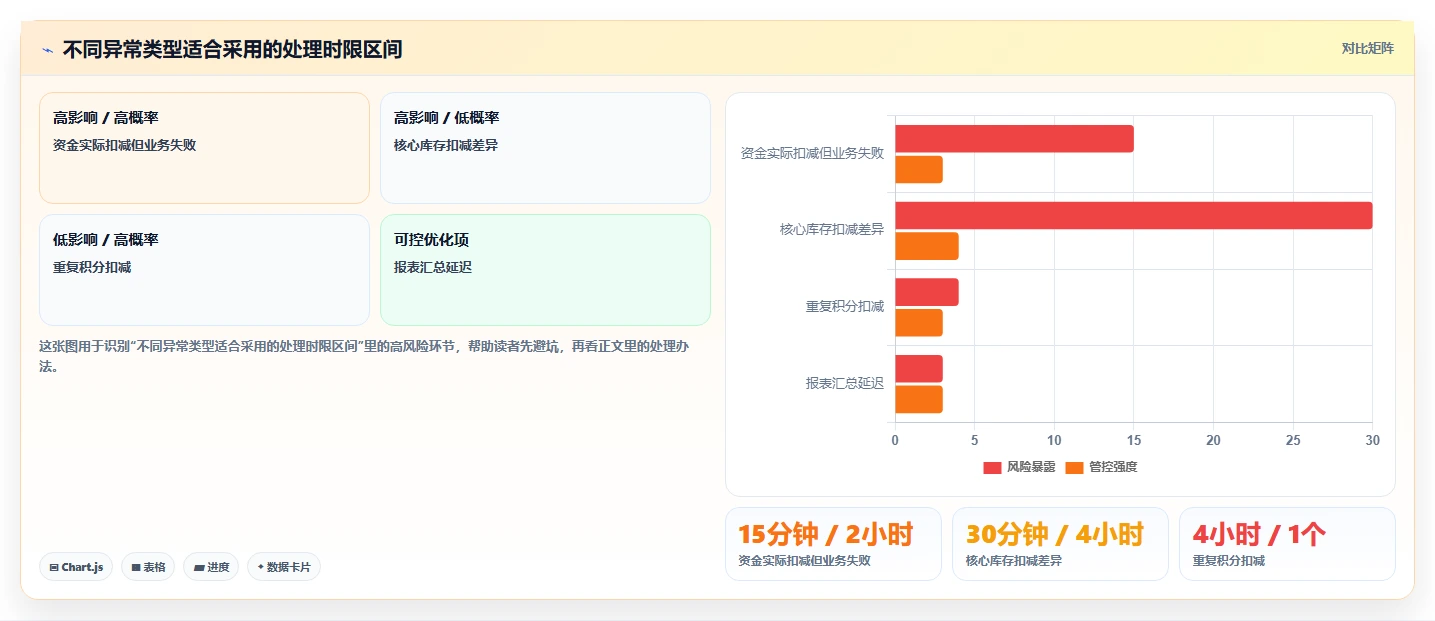1435x621 pixels.
Task: Click 重复积分扣减 caption under 4小时 / 1个
Action: click(x=1229, y=561)
